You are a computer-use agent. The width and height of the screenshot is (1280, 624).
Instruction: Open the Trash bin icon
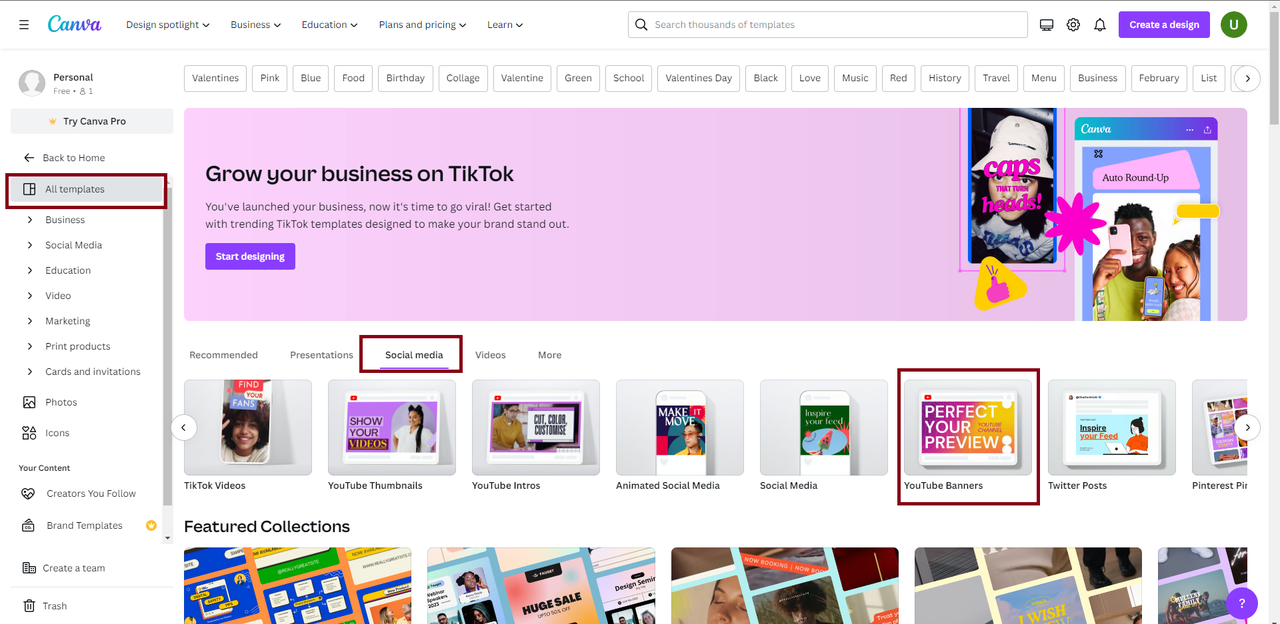[29, 606]
